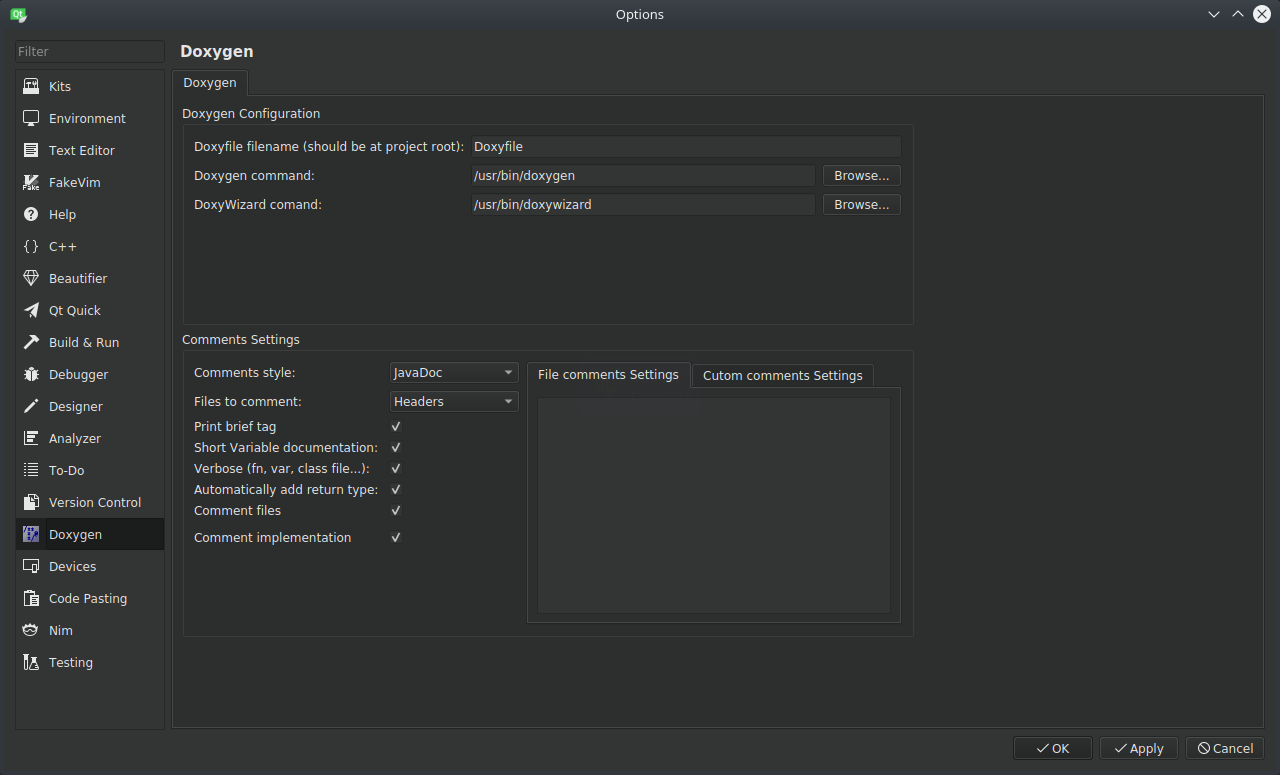Click the sidebar Filter search box
The image size is (1280, 775).
pos(89,52)
